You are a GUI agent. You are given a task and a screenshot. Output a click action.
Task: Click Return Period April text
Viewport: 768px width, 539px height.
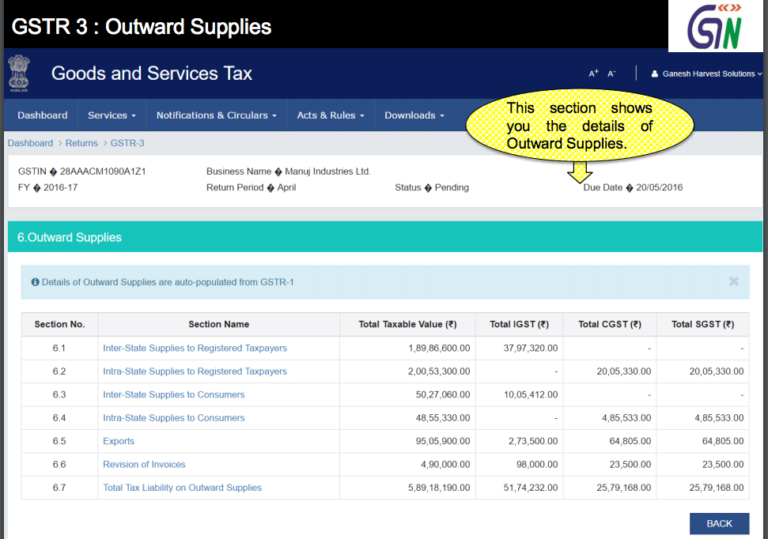tap(251, 188)
